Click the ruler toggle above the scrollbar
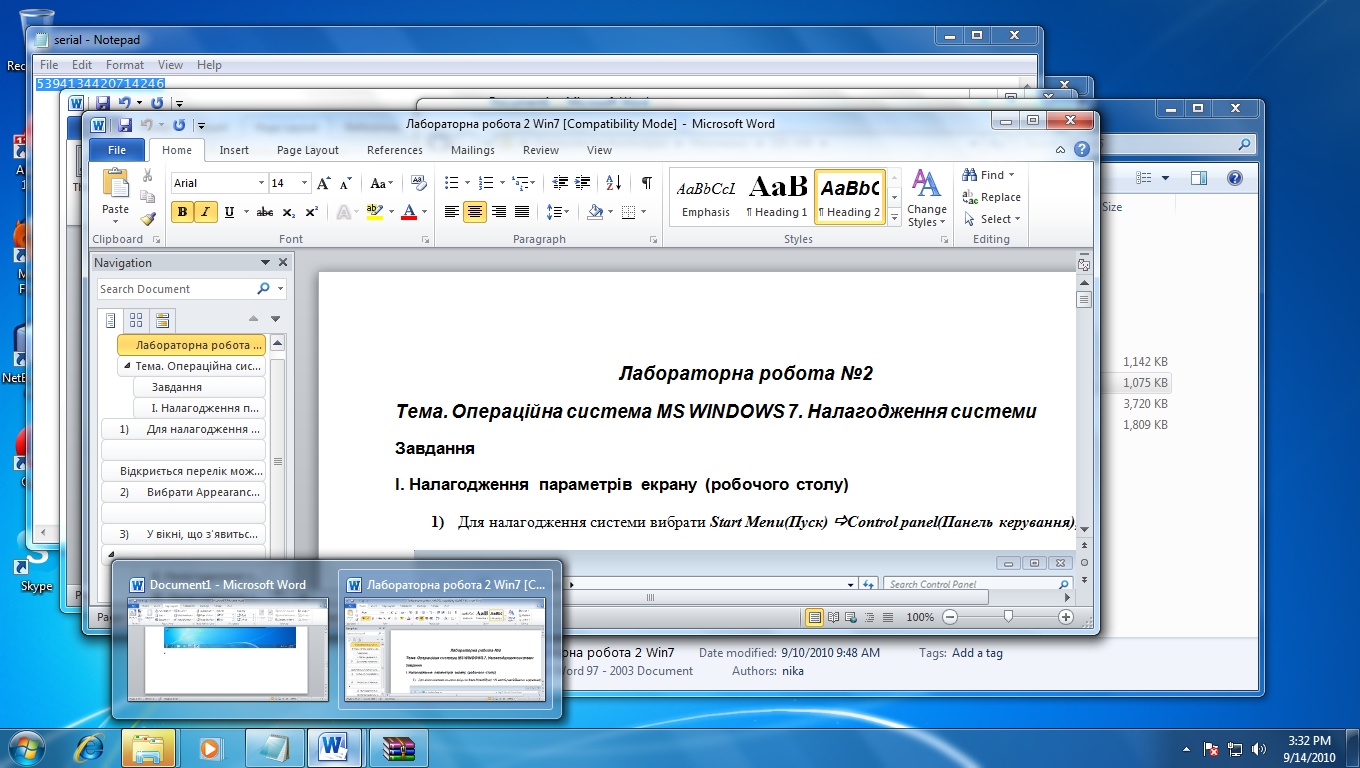Screen dimensions: 1360x768 click(1083, 265)
